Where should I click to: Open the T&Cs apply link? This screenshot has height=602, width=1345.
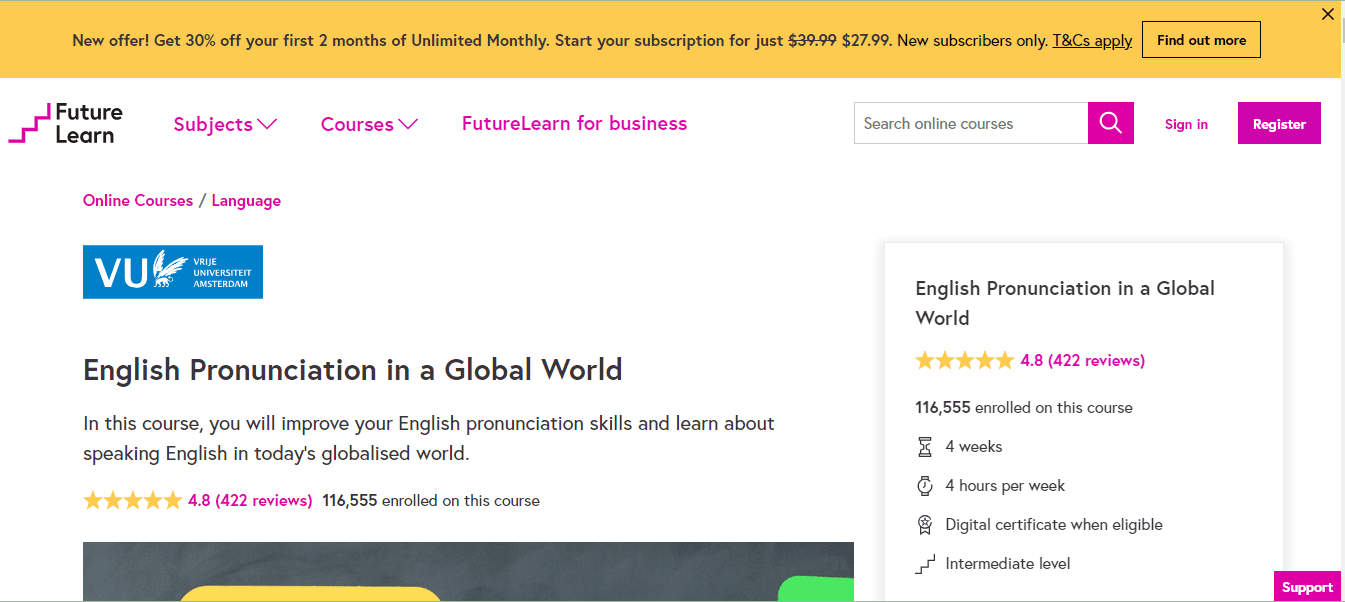tap(1092, 41)
